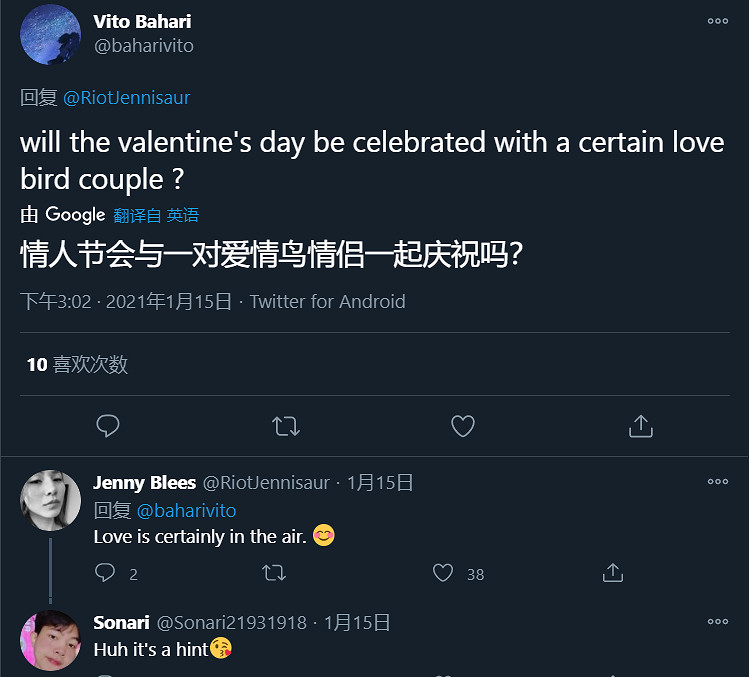Open the @baharivito mention in Jenny's reply
Screen dimensions: 749x677
(186, 511)
